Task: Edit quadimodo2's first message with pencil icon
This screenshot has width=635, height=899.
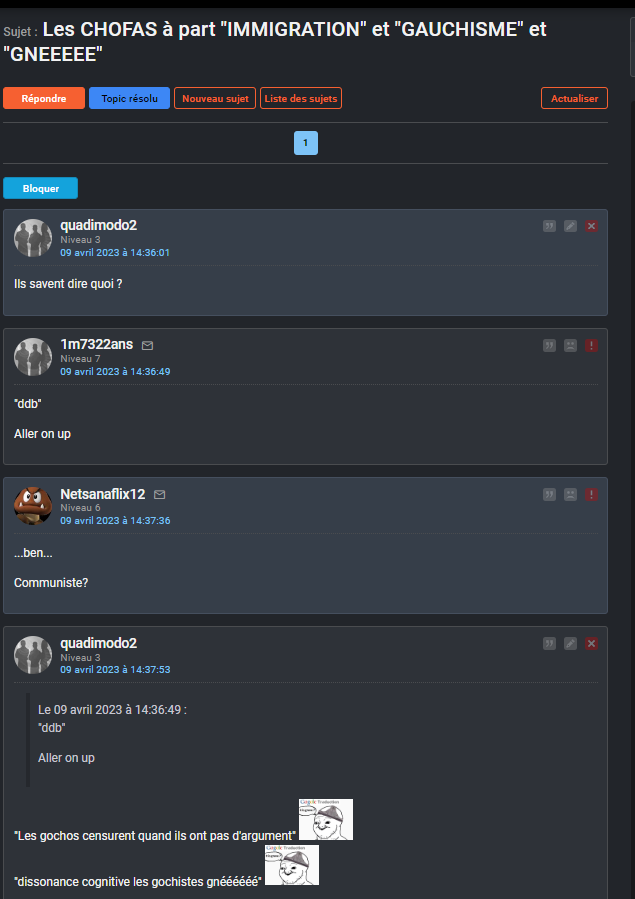Action: click(x=570, y=226)
